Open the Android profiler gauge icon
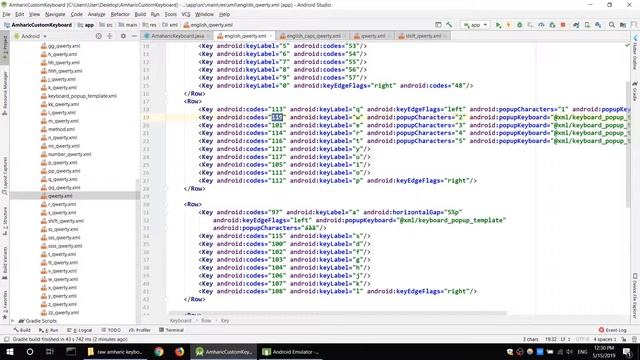Image resolution: width=640 pixels, height=360 pixels. click(541, 25)
